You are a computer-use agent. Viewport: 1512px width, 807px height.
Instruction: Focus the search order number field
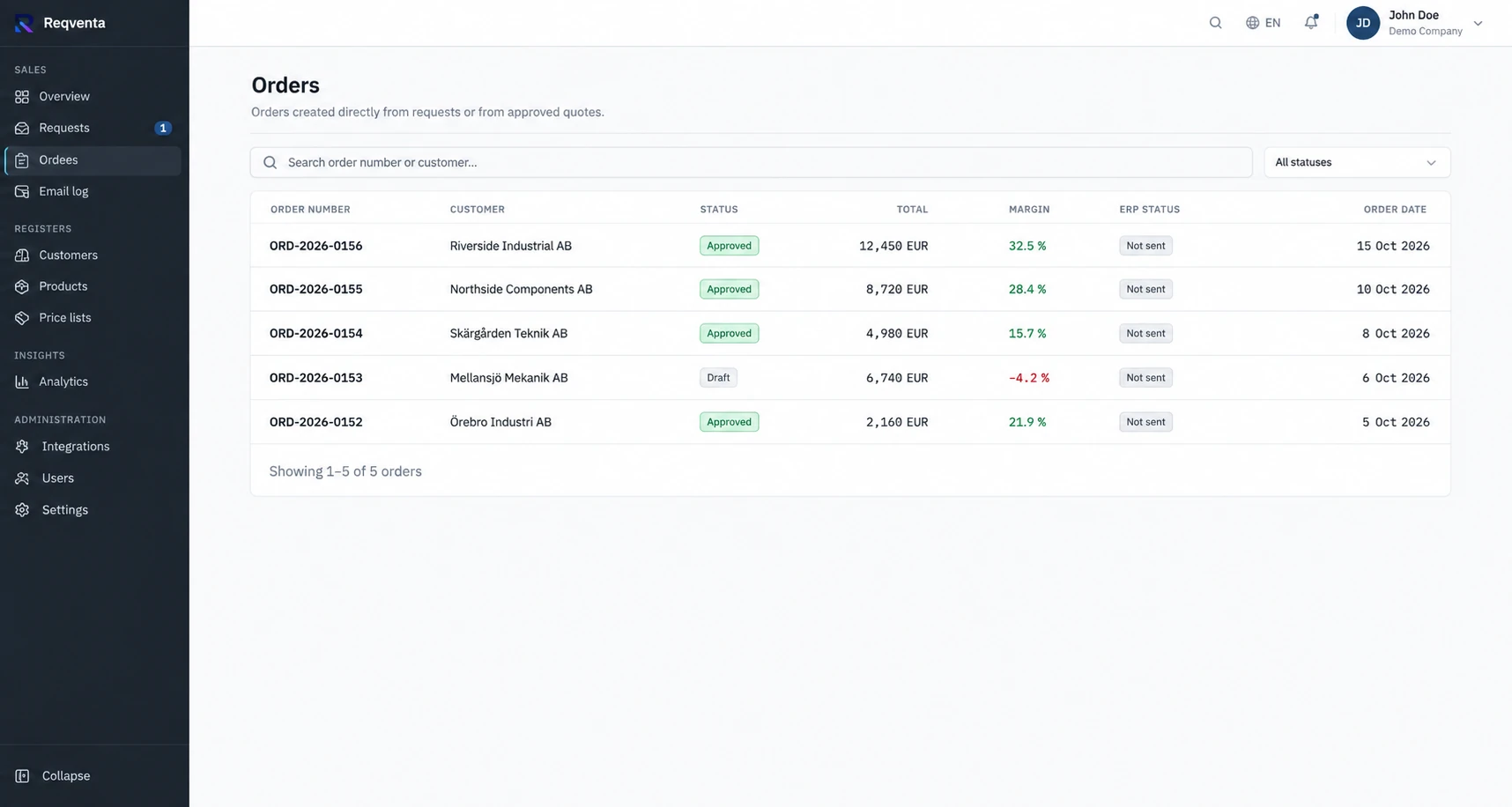751,162
